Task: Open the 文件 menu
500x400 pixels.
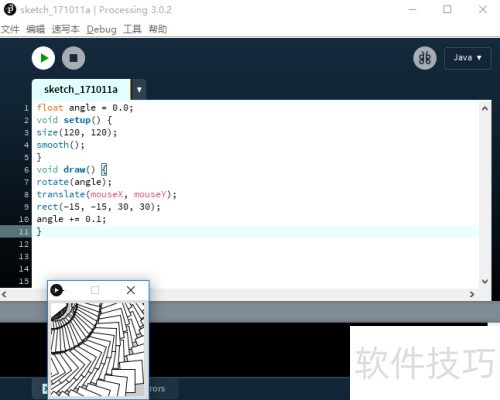Action: tap(10, 29)
